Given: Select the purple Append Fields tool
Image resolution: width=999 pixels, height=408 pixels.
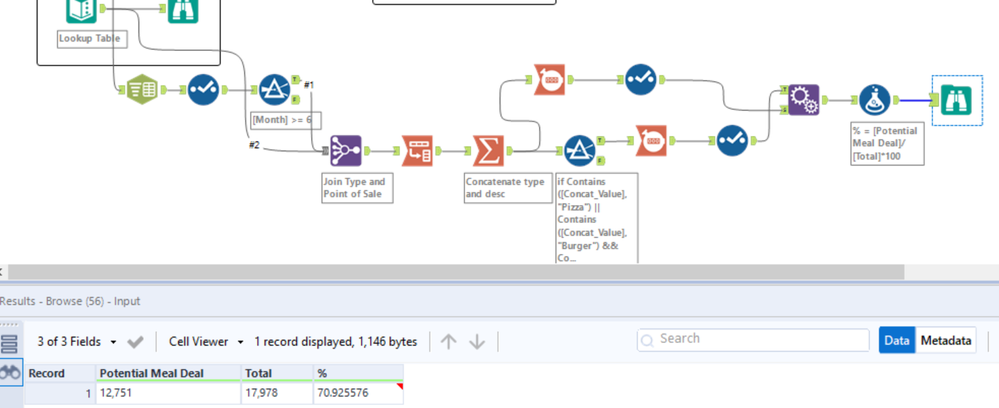Looking at the screenshot, I should coord(803,100).
